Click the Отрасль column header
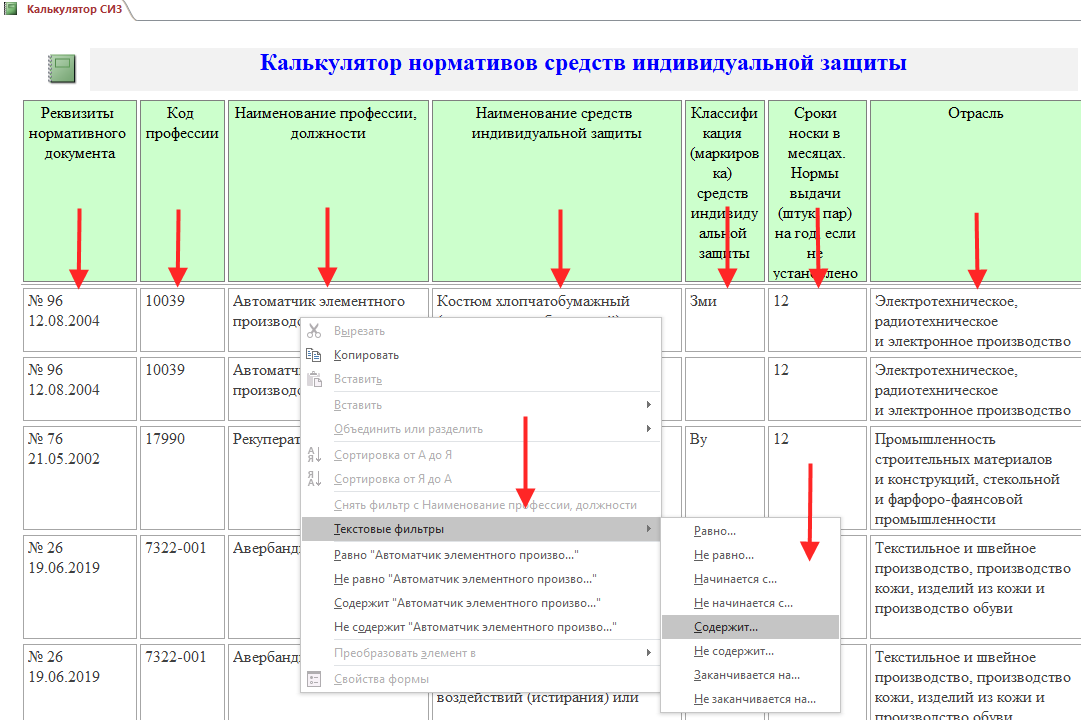 click(x=976, y=191)
